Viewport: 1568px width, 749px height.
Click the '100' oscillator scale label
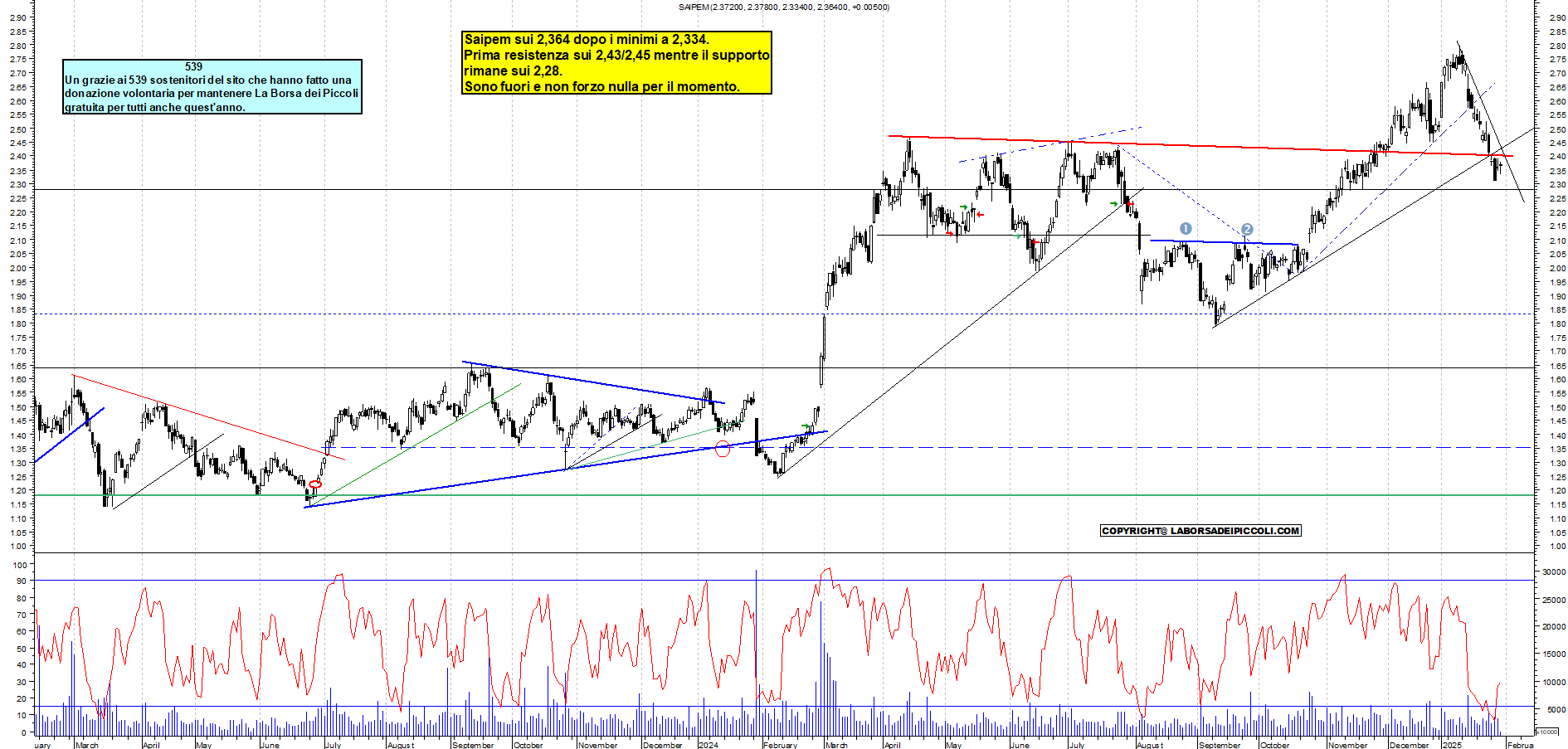pyautogui.click(x=20, y=565)
